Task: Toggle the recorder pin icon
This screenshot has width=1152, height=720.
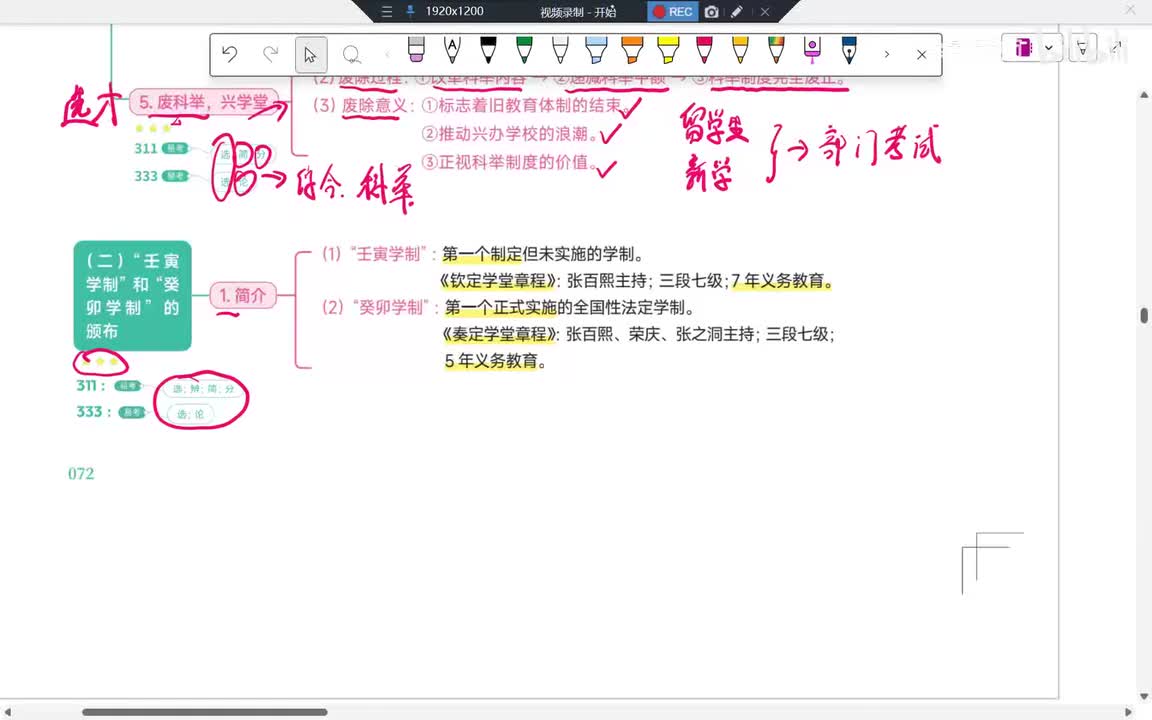Action: pyautogui.click(x=410, y=11)
